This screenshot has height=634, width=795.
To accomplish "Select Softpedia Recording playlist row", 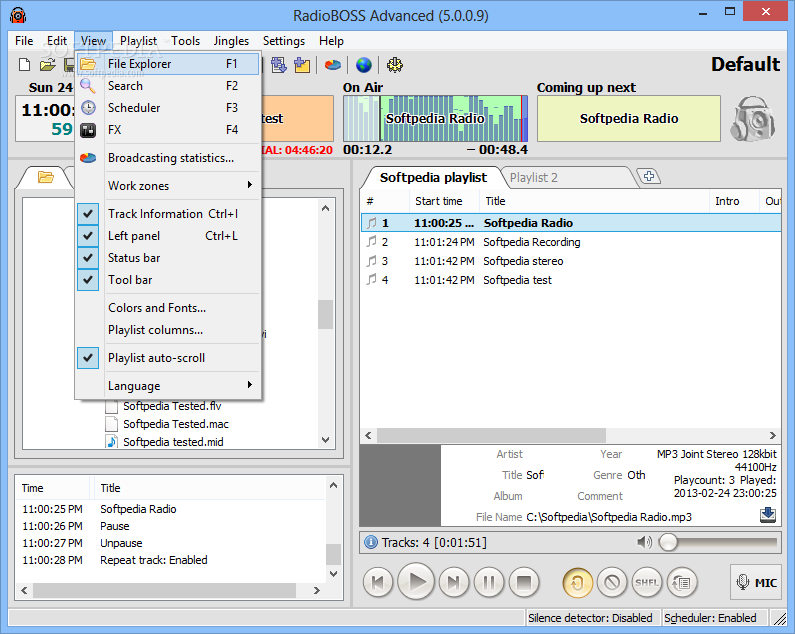I will tap(571, 242).
